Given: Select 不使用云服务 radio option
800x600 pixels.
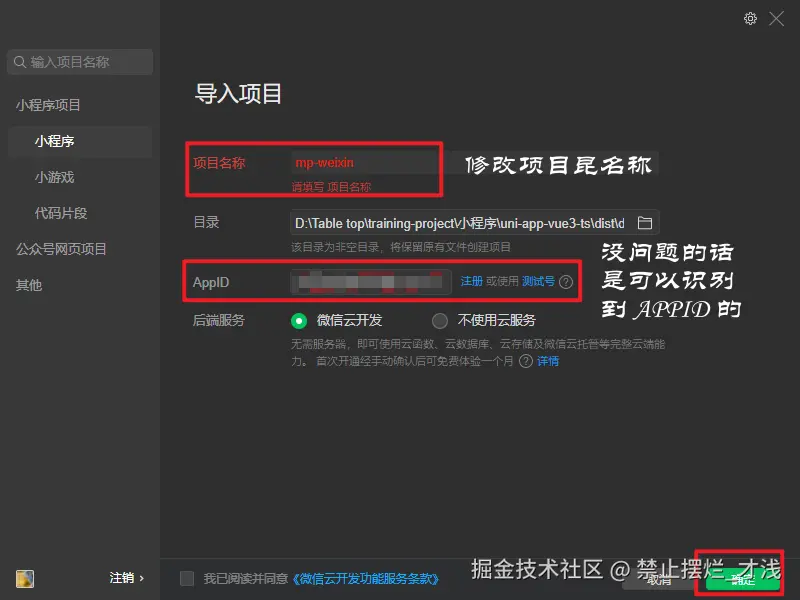Looking at the screenshot, I should (440, 320).
